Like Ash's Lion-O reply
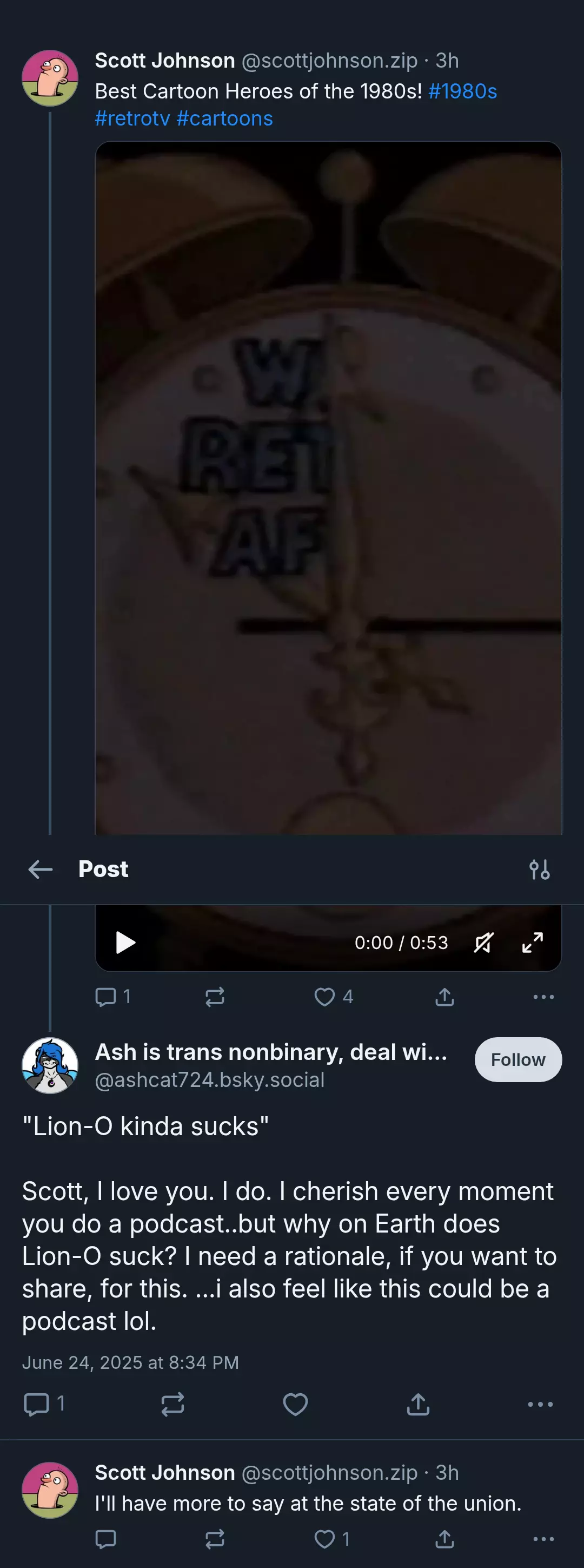 [x=296, y=1404]
